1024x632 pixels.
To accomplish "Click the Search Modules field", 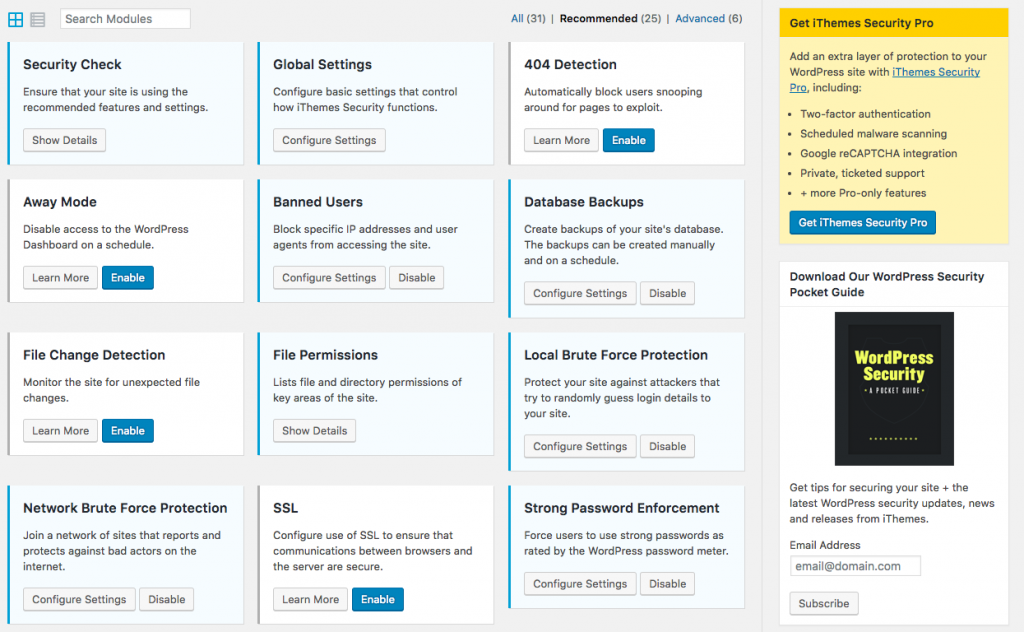I will click(124, 18).
